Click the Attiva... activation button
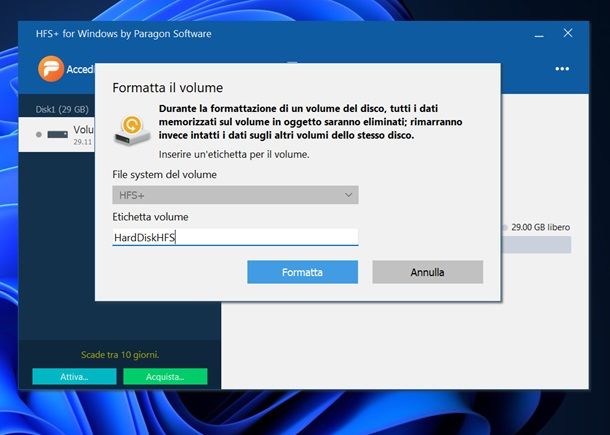The height and width of the screenshot is (435, 610). click(x=74, y=376)
